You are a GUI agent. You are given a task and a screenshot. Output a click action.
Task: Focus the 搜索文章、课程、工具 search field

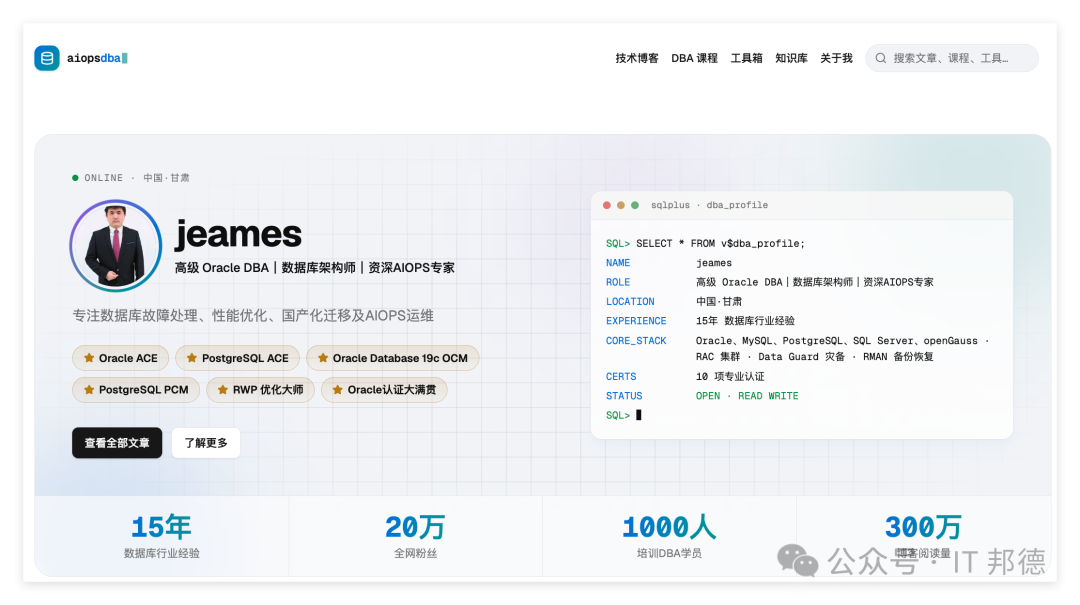coord(952,59)
